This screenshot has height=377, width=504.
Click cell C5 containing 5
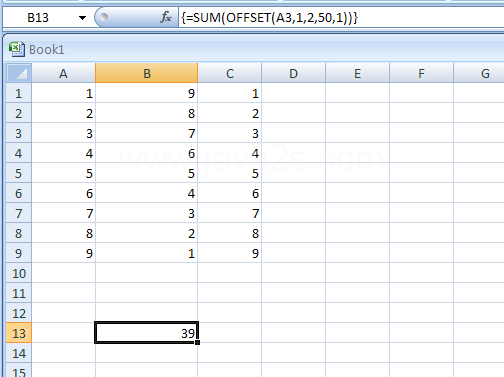pyautogui.click(x=230, y=173)
